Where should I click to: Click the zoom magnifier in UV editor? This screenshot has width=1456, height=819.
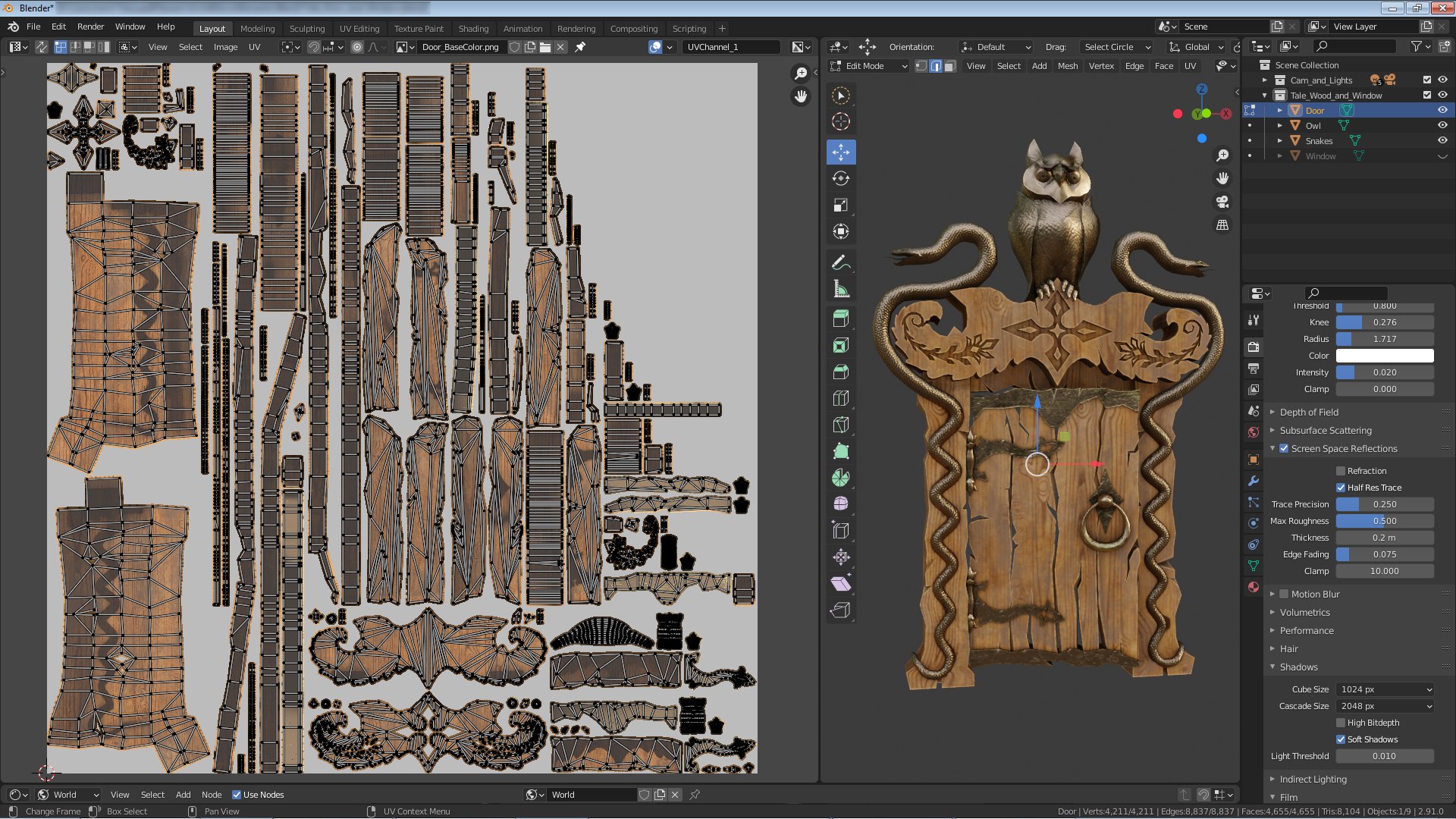pyautogui.click(x=801, y=74)
